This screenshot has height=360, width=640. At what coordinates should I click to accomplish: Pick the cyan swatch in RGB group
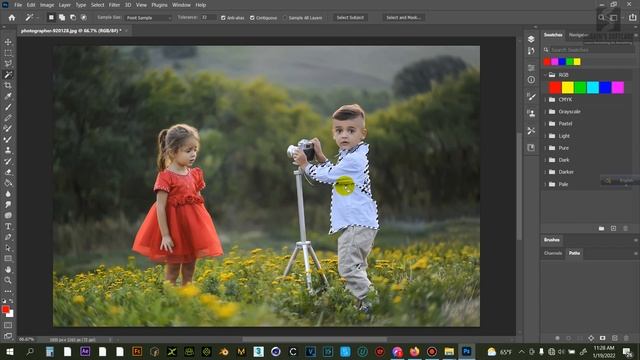593,87
